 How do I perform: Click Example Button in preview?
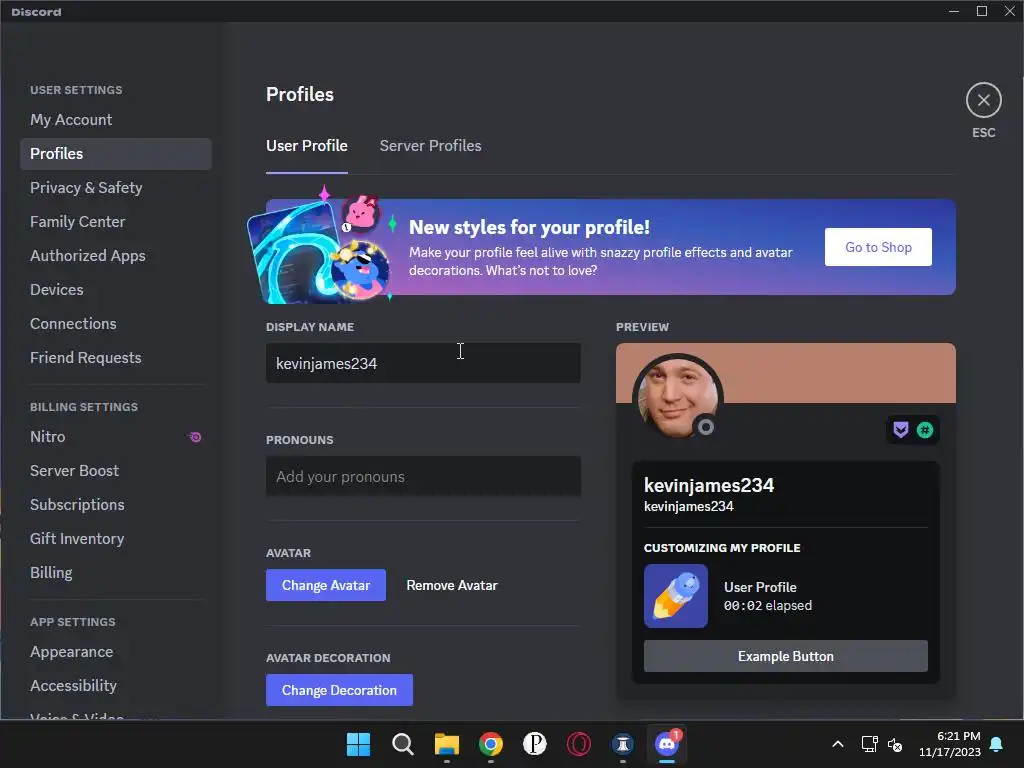[x=786, y=656]
